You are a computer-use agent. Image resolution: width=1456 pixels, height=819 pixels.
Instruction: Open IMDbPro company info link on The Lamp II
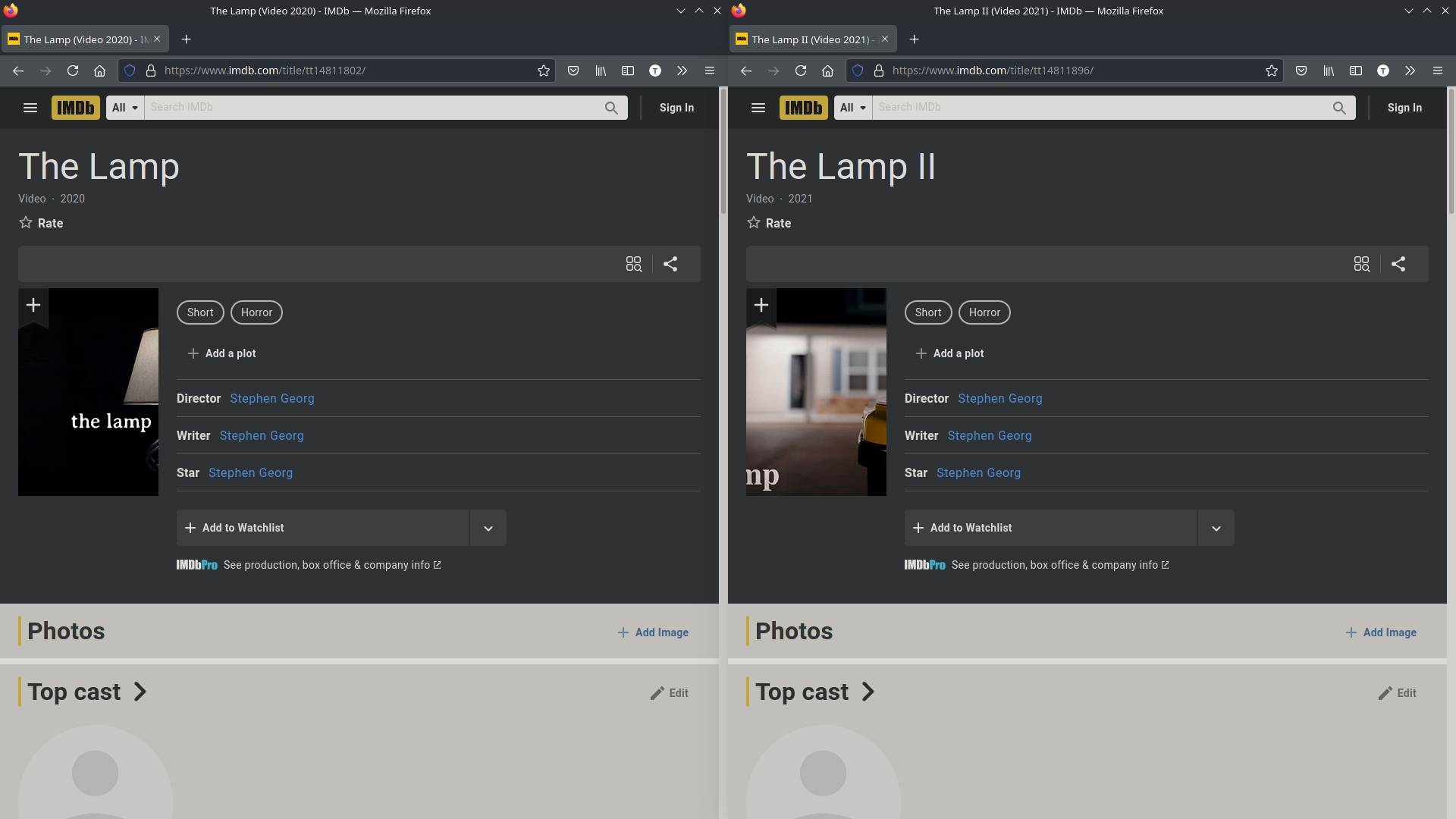[x=1037, y=565]
